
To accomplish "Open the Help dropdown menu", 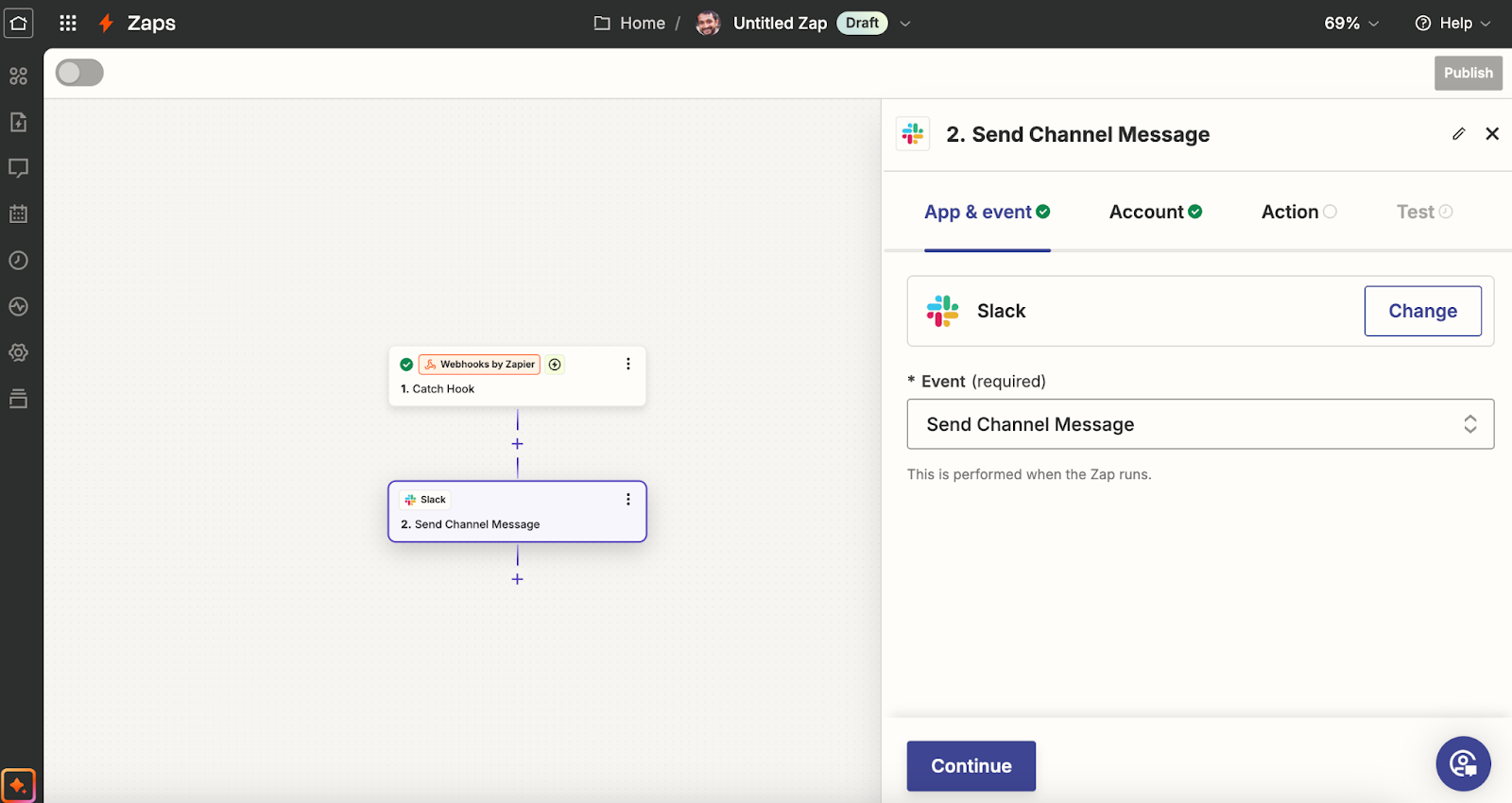I will click(x=1453, y=23).
